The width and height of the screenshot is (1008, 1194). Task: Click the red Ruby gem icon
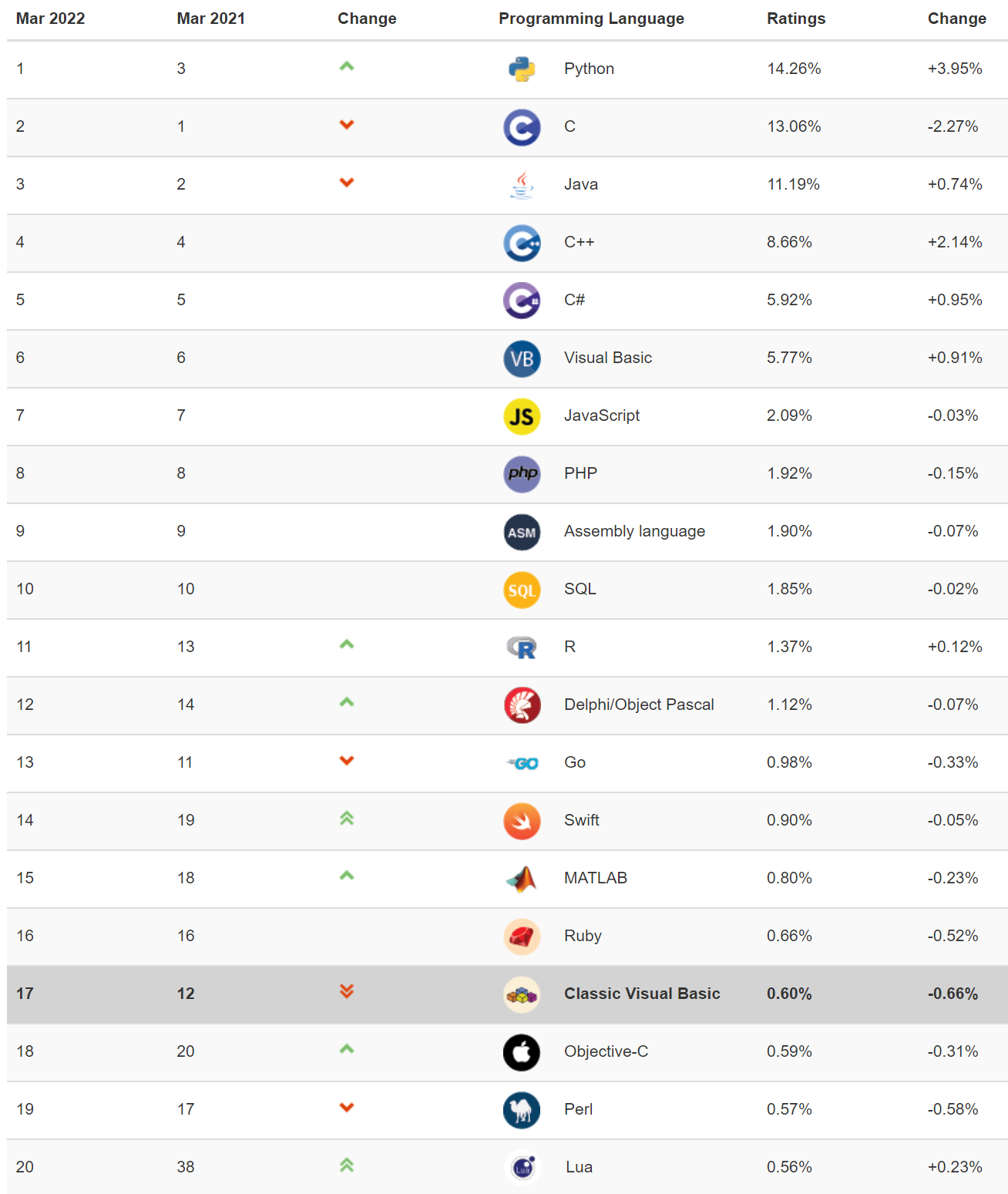coord(522,937)
